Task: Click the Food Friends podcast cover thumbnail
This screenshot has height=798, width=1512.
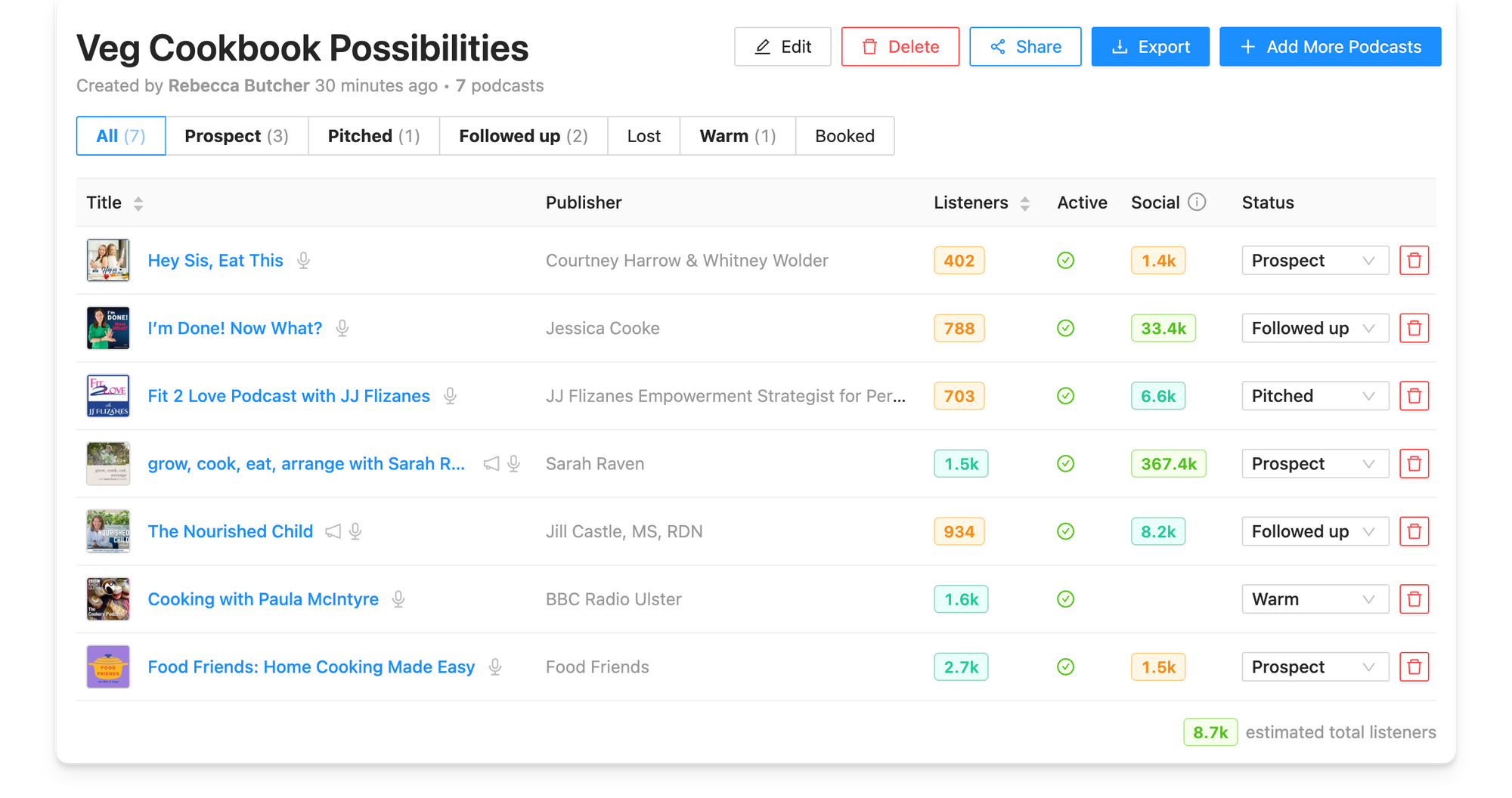Action: (x=108, y=667)
